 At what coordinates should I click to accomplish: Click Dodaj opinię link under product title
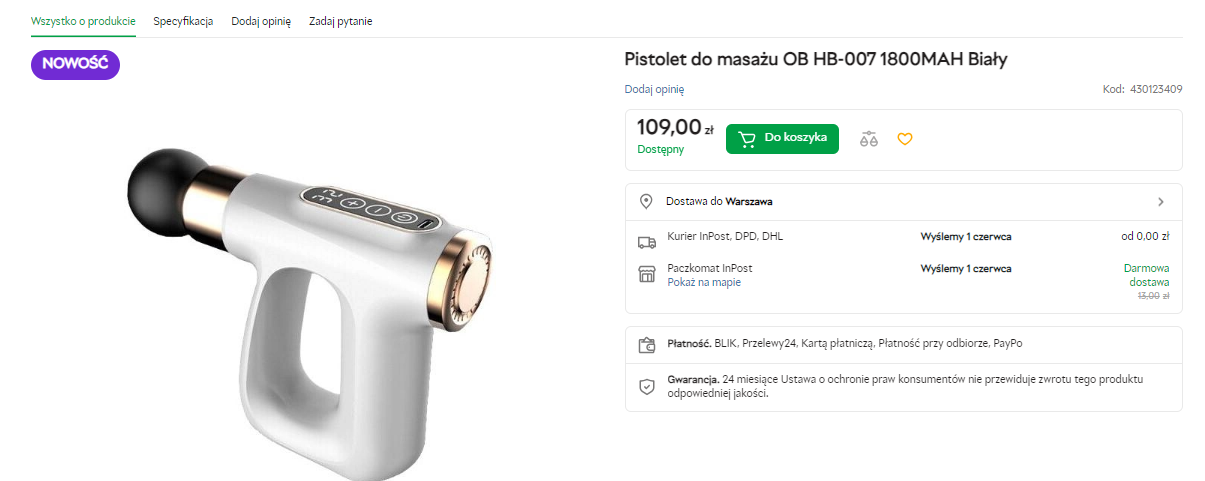654,89
